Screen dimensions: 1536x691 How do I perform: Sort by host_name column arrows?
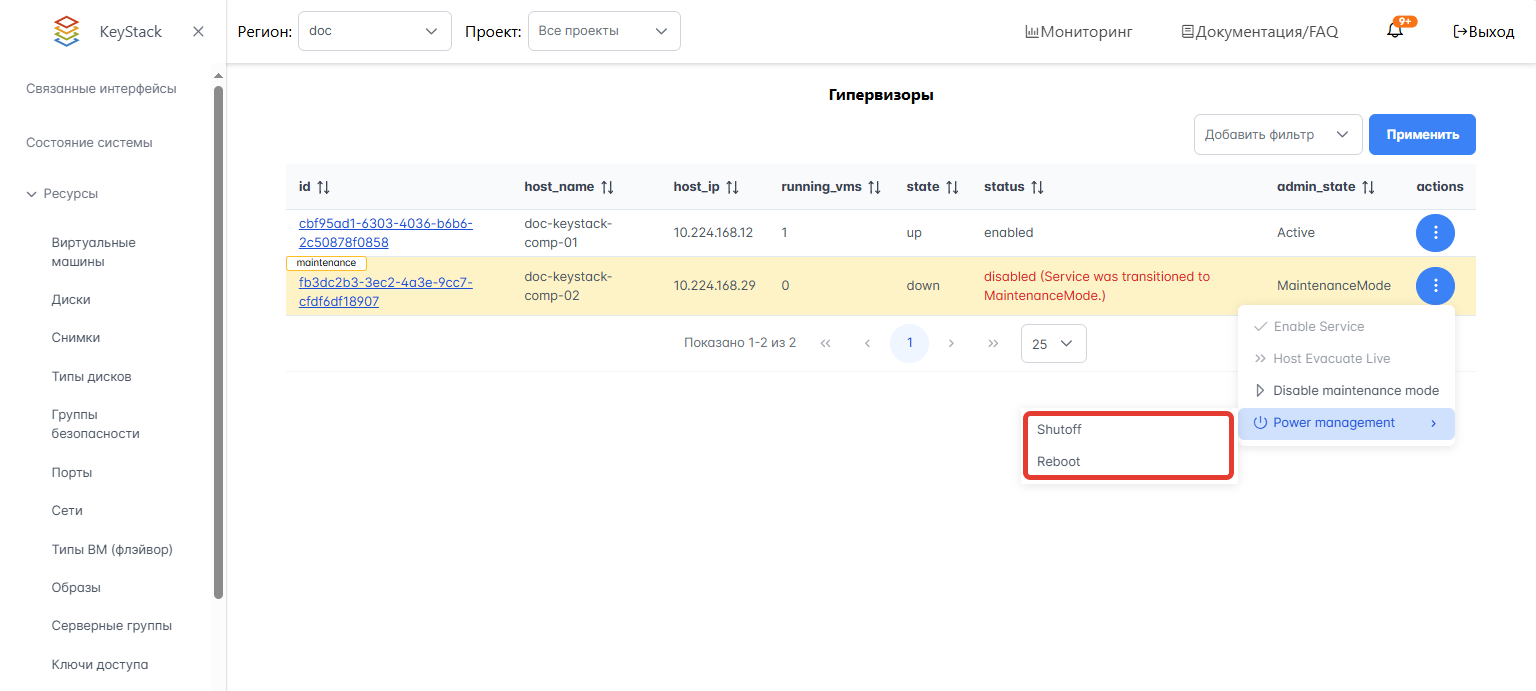[x=607, y=187]
